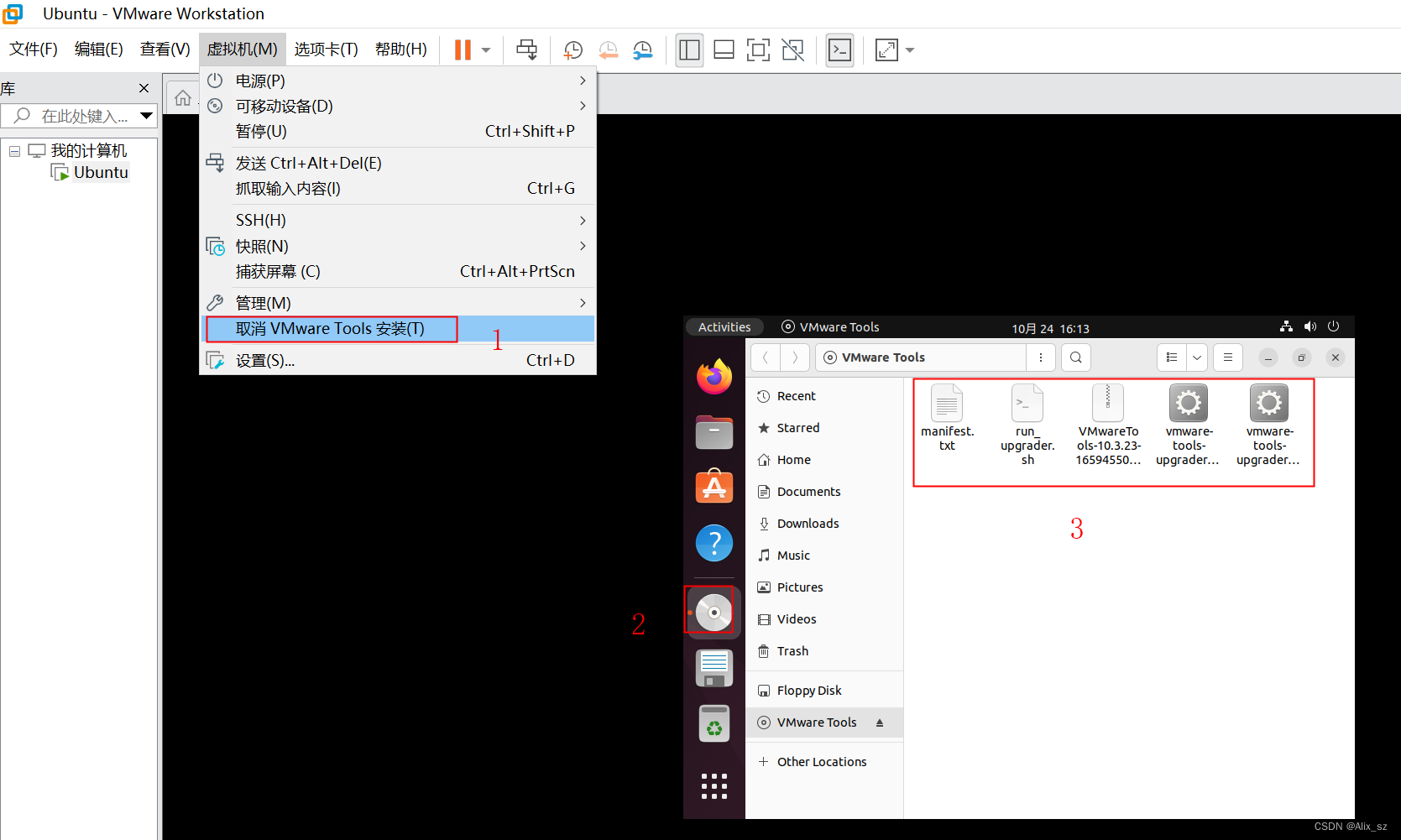
Task: Open the 编辑(E) menu
Action: [x=99, y=50]
